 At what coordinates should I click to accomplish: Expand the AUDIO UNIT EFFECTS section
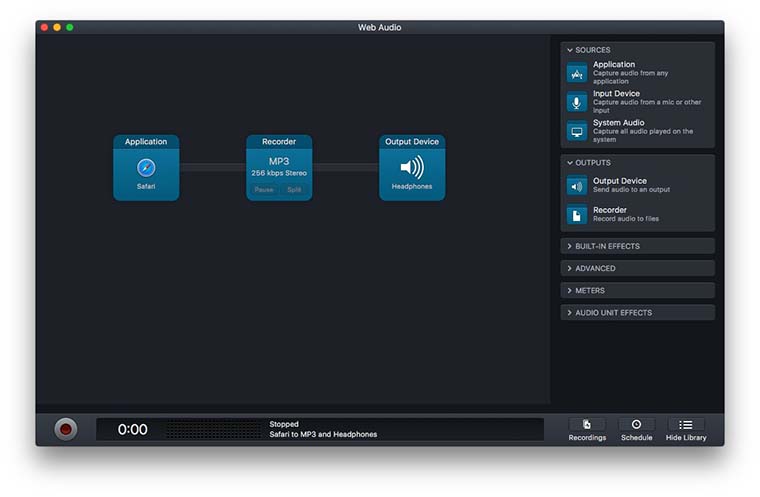(637, 313)
